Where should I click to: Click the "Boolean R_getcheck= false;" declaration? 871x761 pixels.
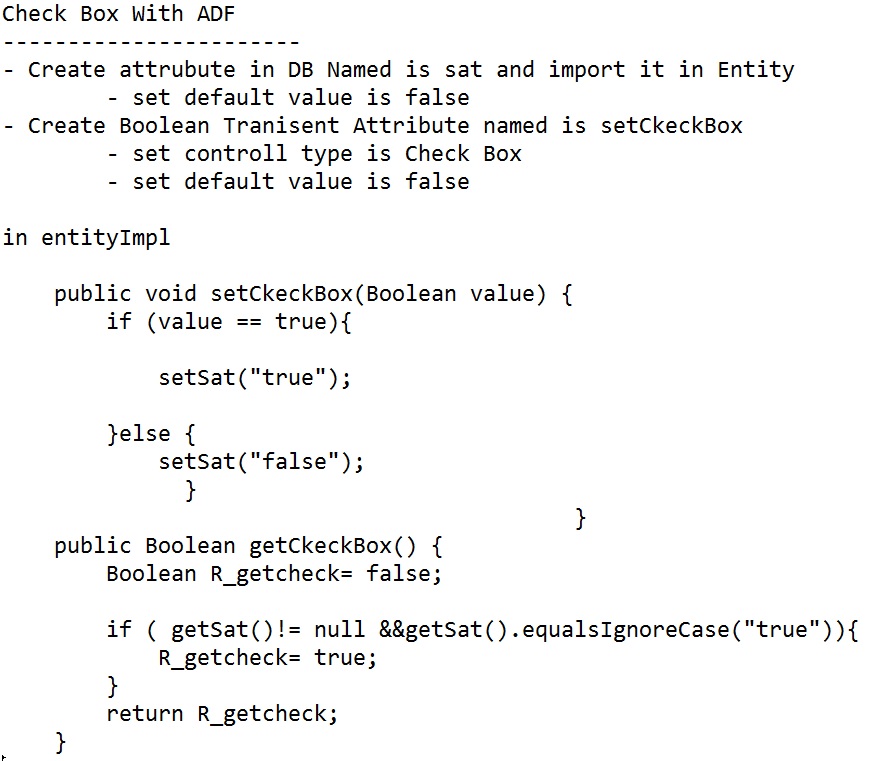coord(274,574)
